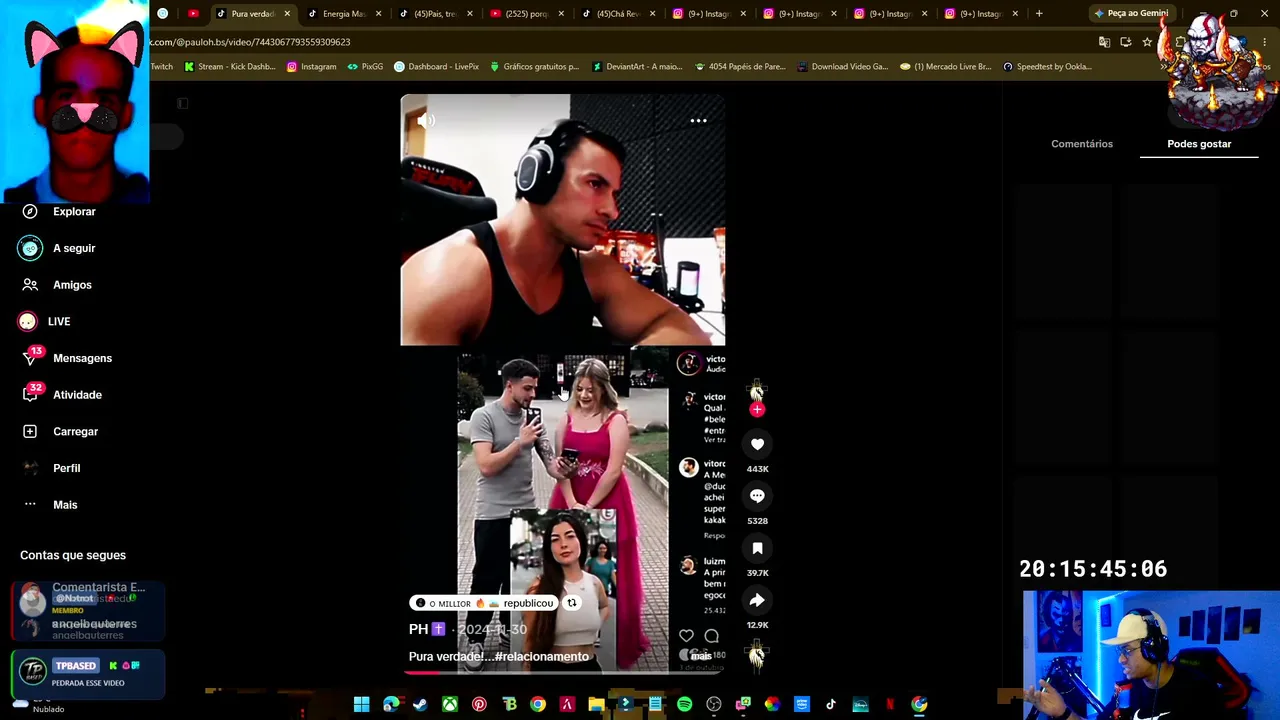Open the TikTok app from the taskbar
1280x720 pixels.
(831, 705)
